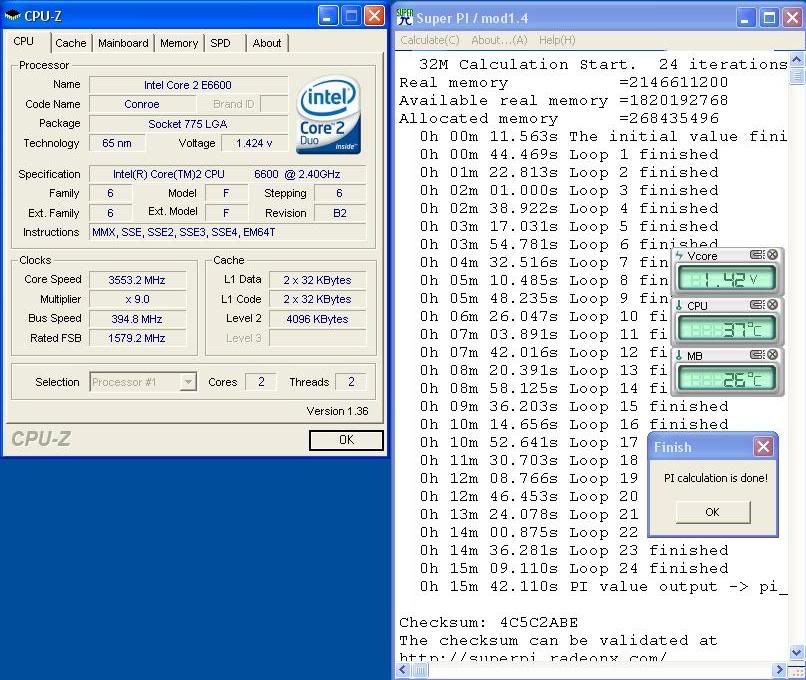Click OK in the CPU-Z window

(x=346, y=440)
